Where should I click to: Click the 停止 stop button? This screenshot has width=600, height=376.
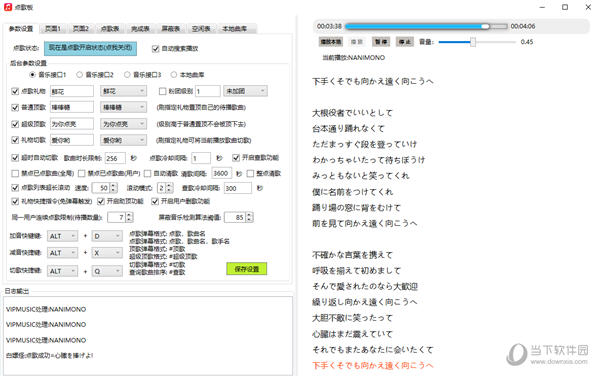coord(405,42)
